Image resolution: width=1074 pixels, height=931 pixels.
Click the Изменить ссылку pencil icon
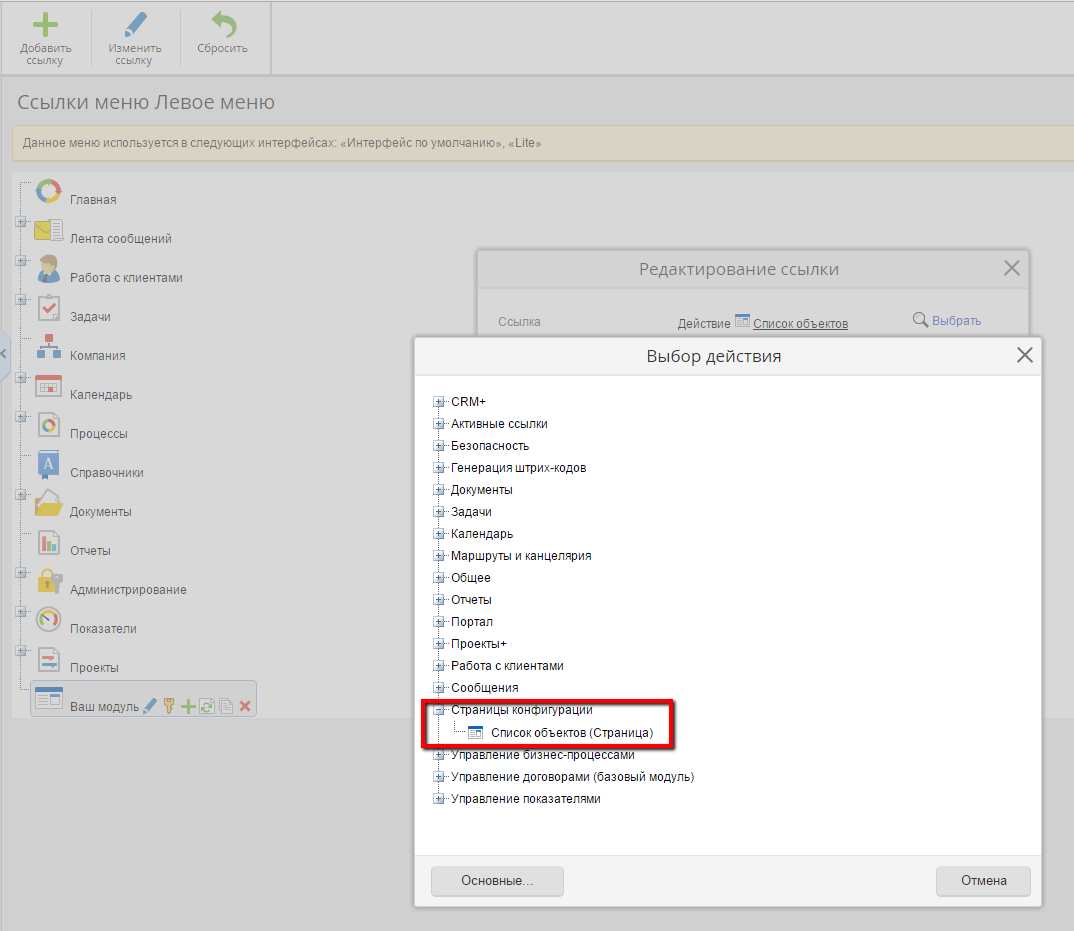(x=133, y=26)
